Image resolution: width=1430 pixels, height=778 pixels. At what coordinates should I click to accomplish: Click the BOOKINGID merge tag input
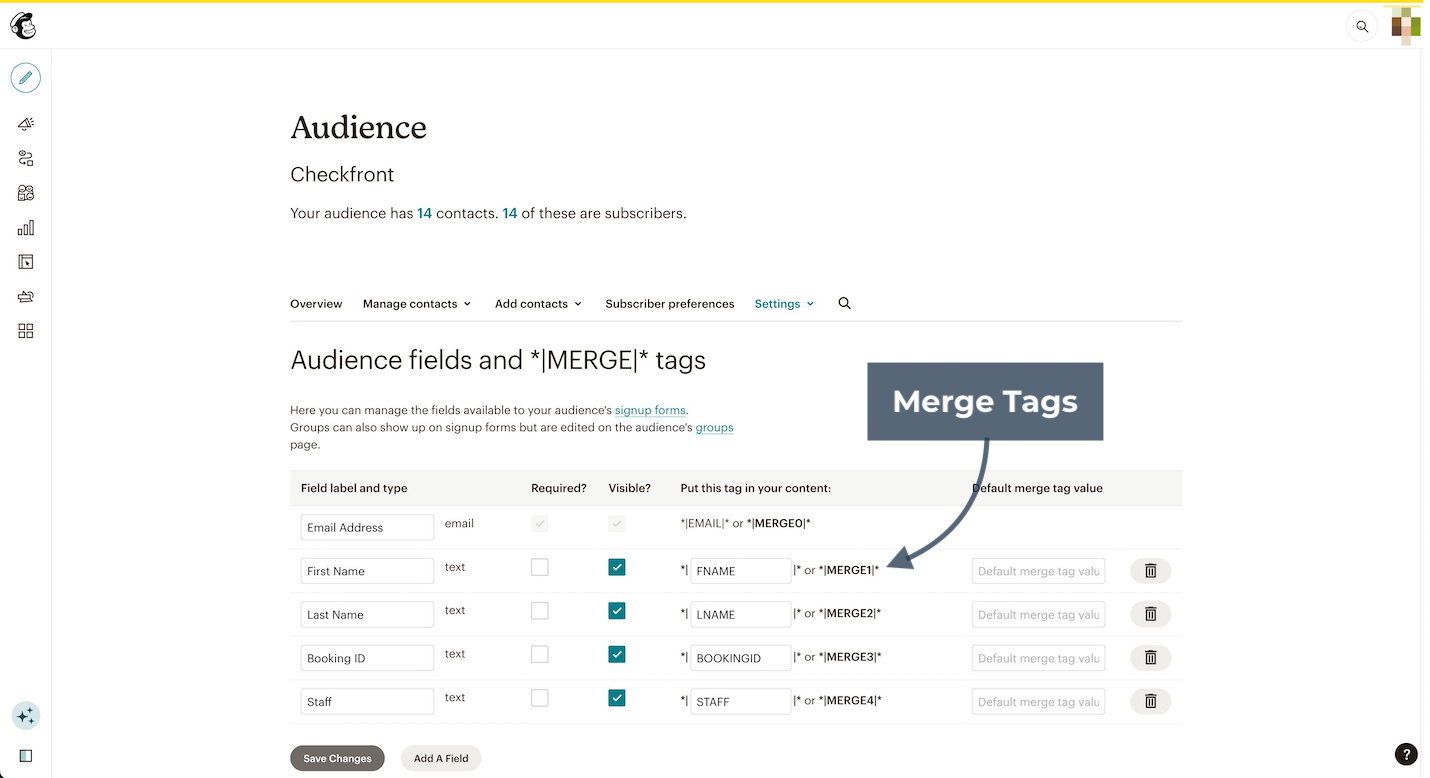[741, 658]
